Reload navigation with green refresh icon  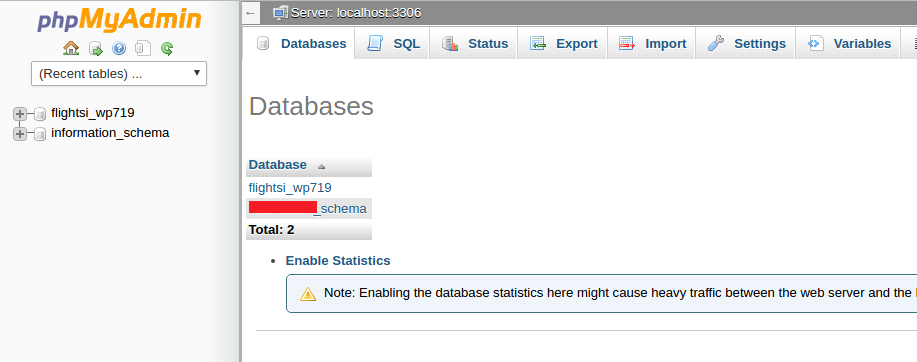pyautogui.click(x=167, y=49)
